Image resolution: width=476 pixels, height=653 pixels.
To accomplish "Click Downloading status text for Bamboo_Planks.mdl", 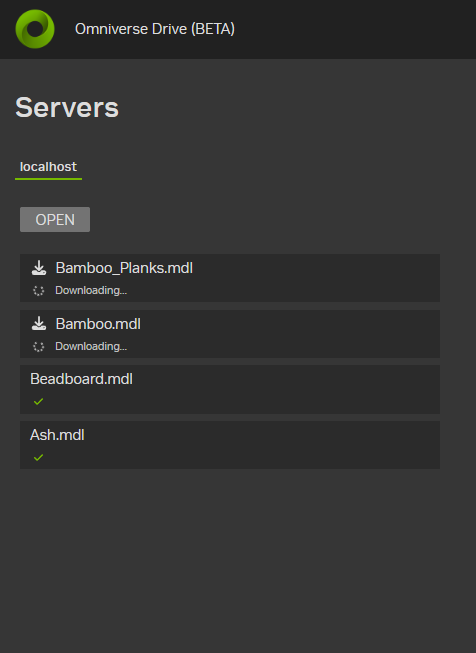I will (91, 290).
